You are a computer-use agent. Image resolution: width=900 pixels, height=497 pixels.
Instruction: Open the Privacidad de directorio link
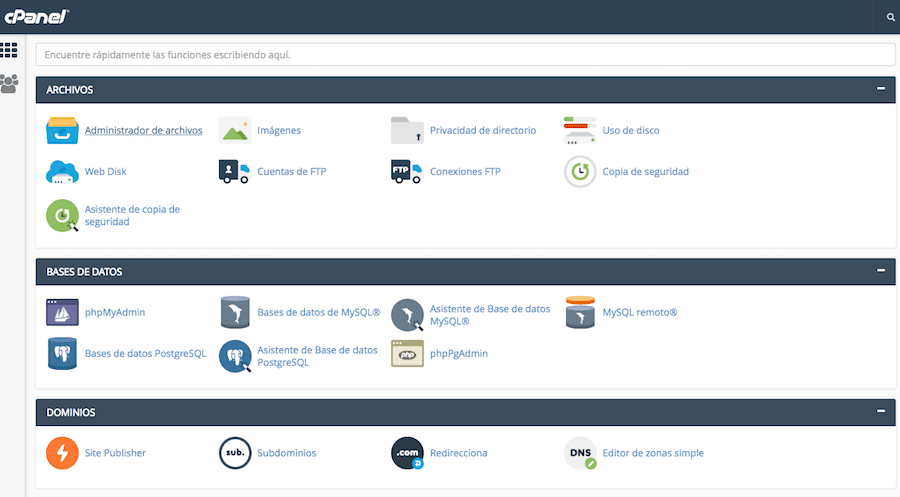coord(483,130)
